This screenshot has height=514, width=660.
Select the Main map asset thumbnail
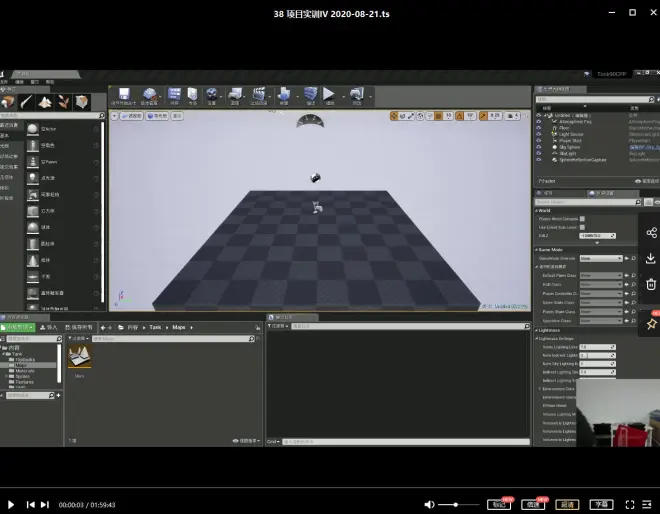click(x=80, y=358)
